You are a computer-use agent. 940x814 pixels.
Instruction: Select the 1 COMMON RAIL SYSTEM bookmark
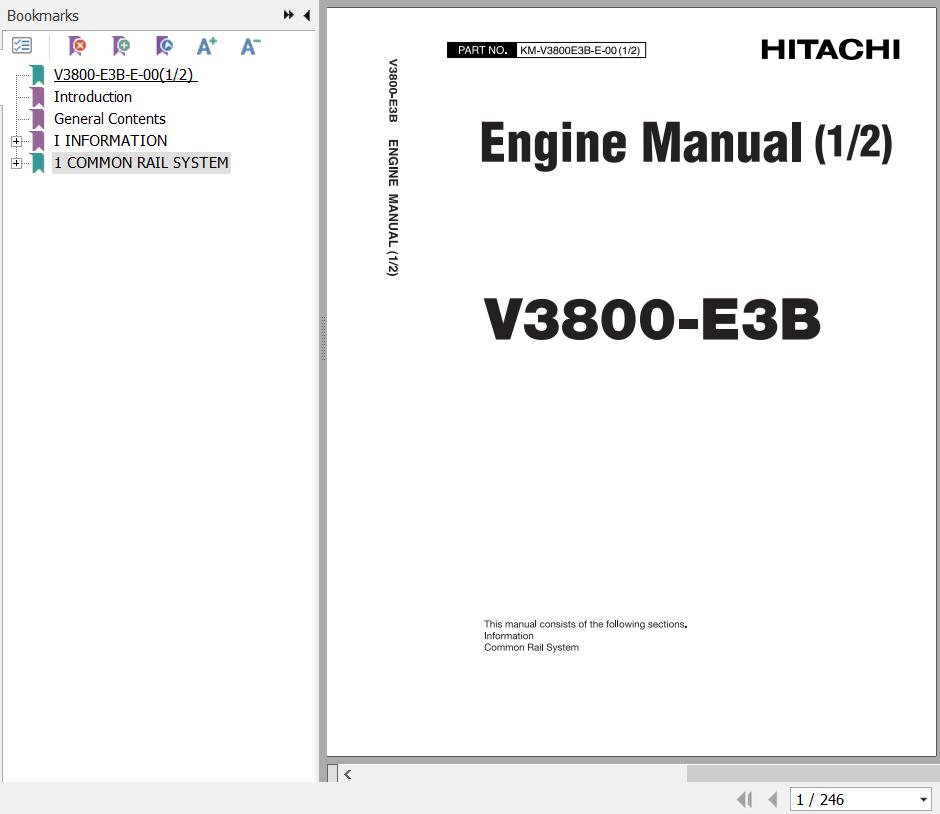pyautogui.click(x=141, y=162)
